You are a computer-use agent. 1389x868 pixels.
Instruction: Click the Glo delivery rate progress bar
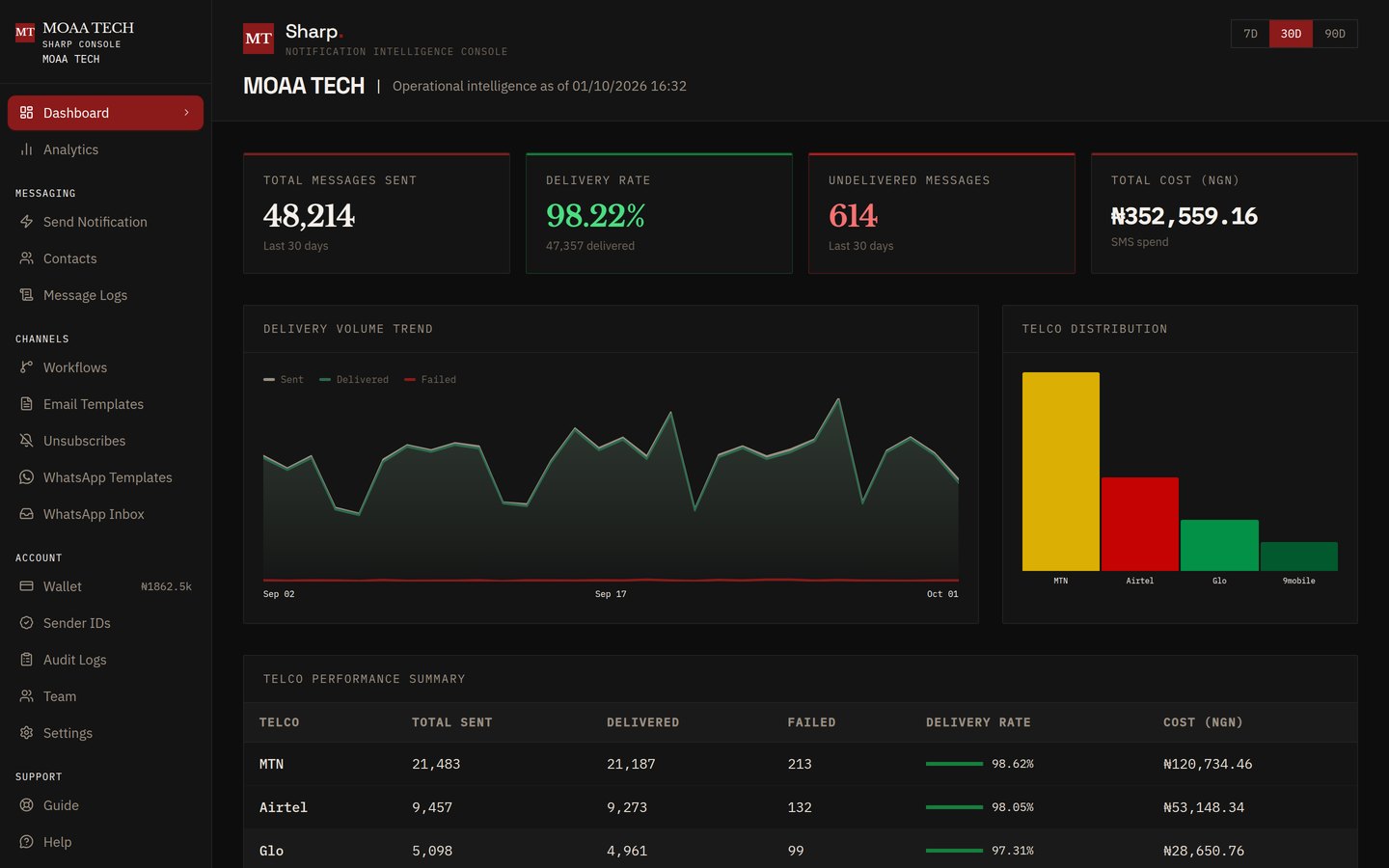[954, 851]
